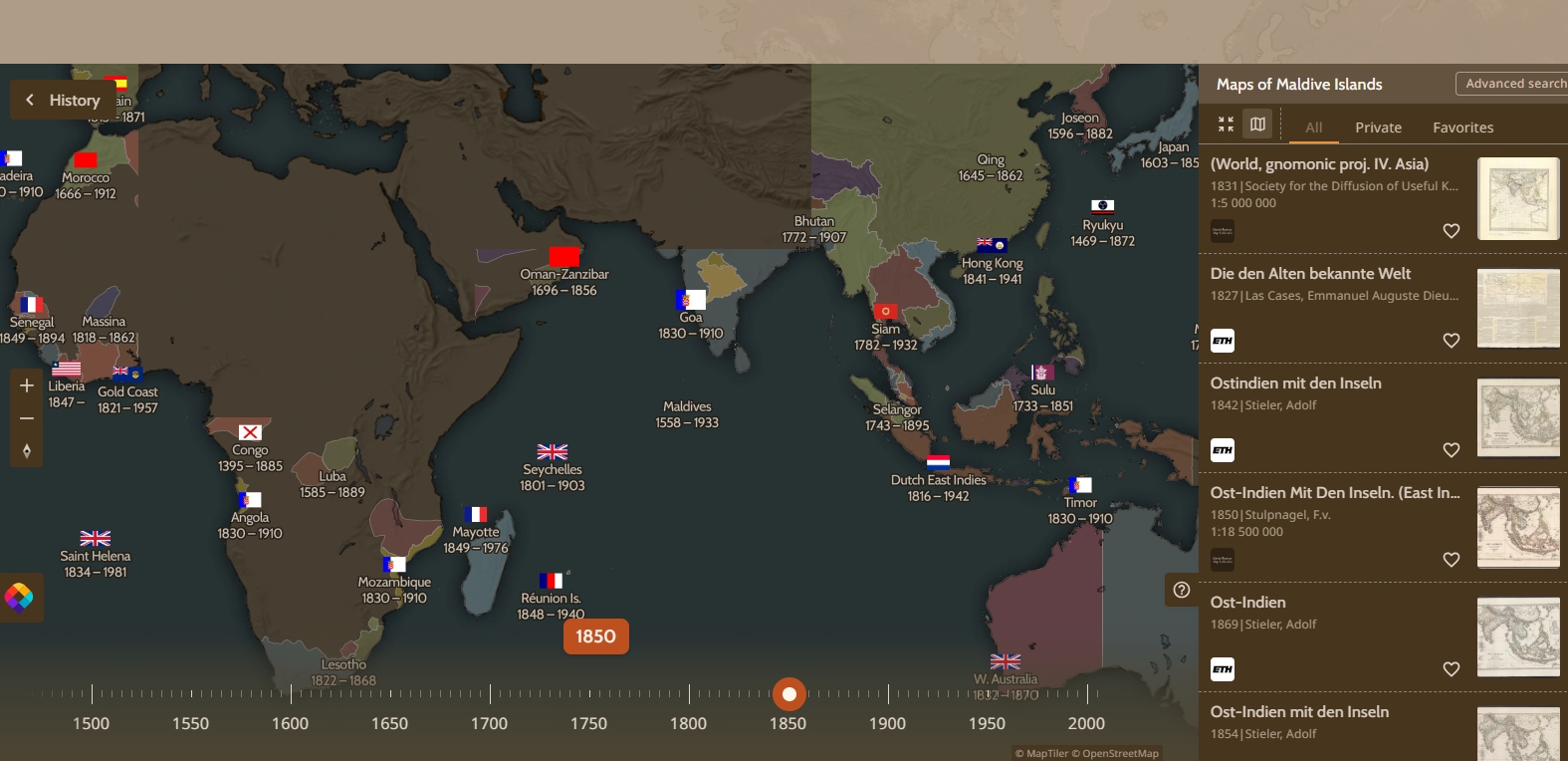
Task: Select the Hong Kong flag icon
Action: point(992,245)
